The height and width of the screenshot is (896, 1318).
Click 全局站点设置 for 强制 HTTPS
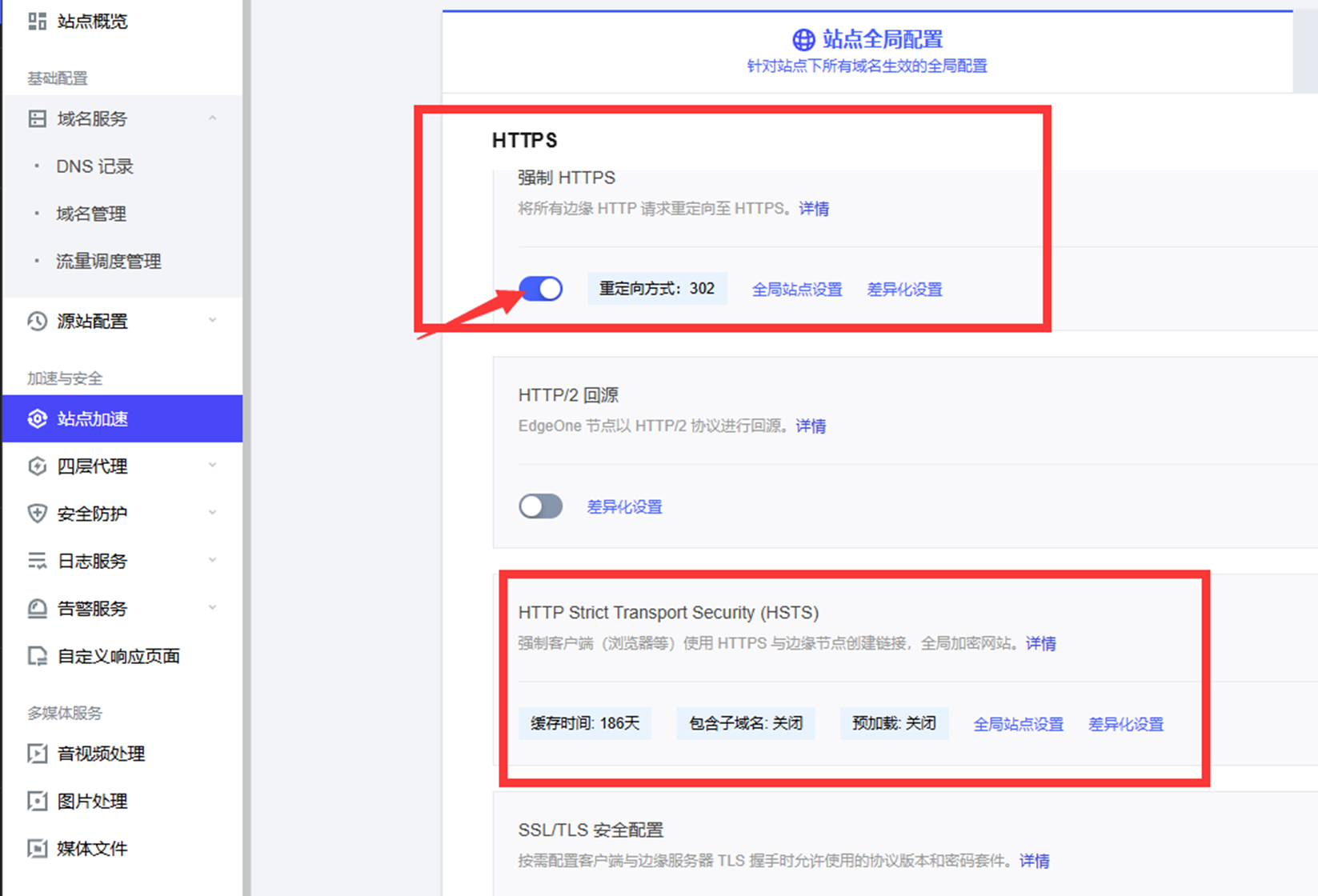click(x=797, y=290)
